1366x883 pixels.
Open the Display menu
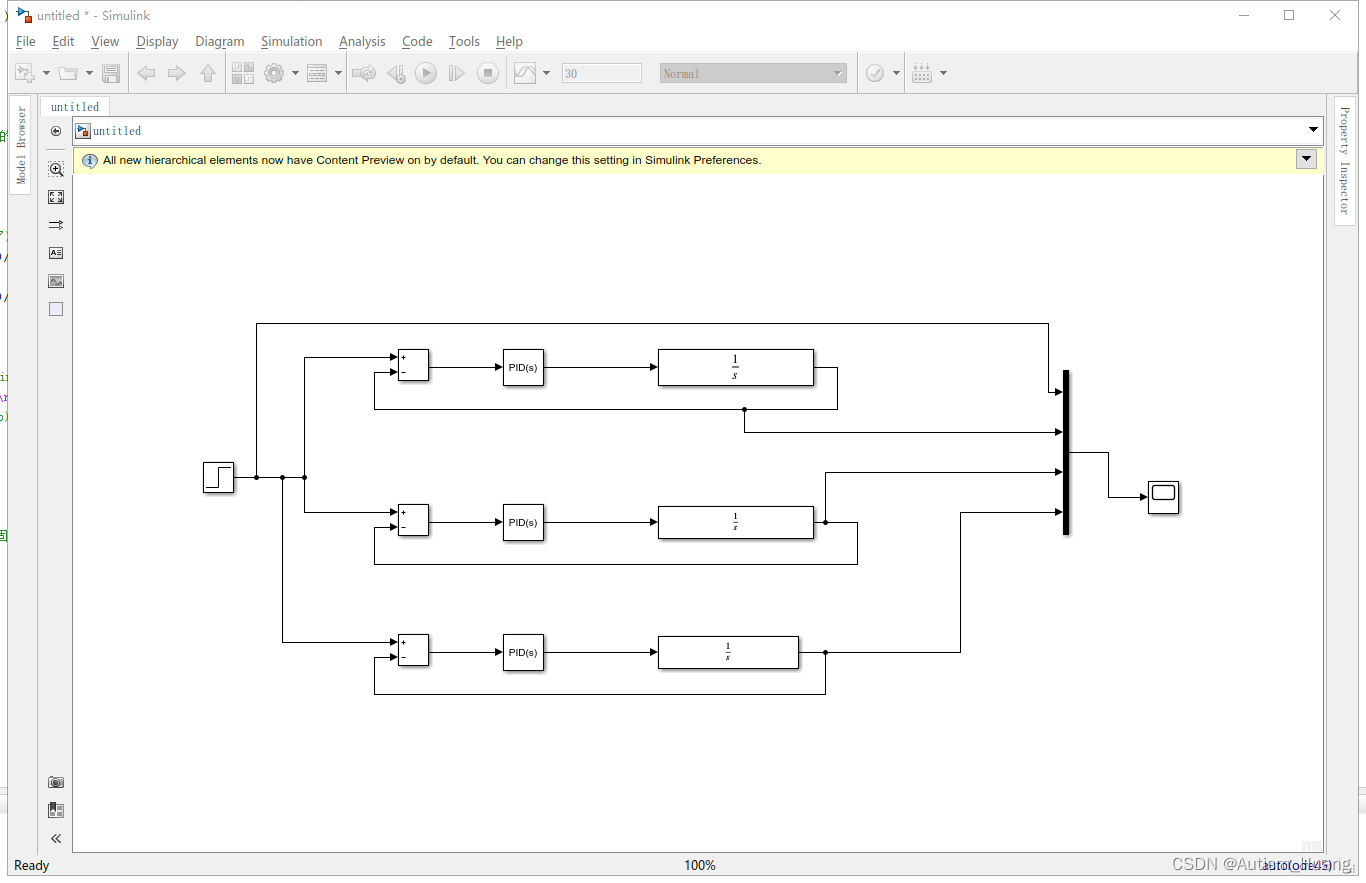[x=157, y=41]
